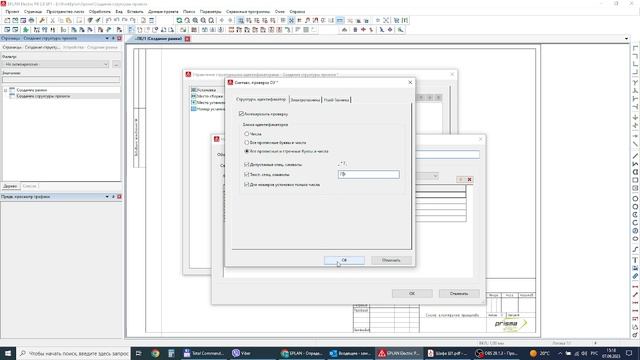Switch to the 'Дерево' tab in navigator
The width and height of the screenshot is (640, 360).
click(x=10, y=186)
